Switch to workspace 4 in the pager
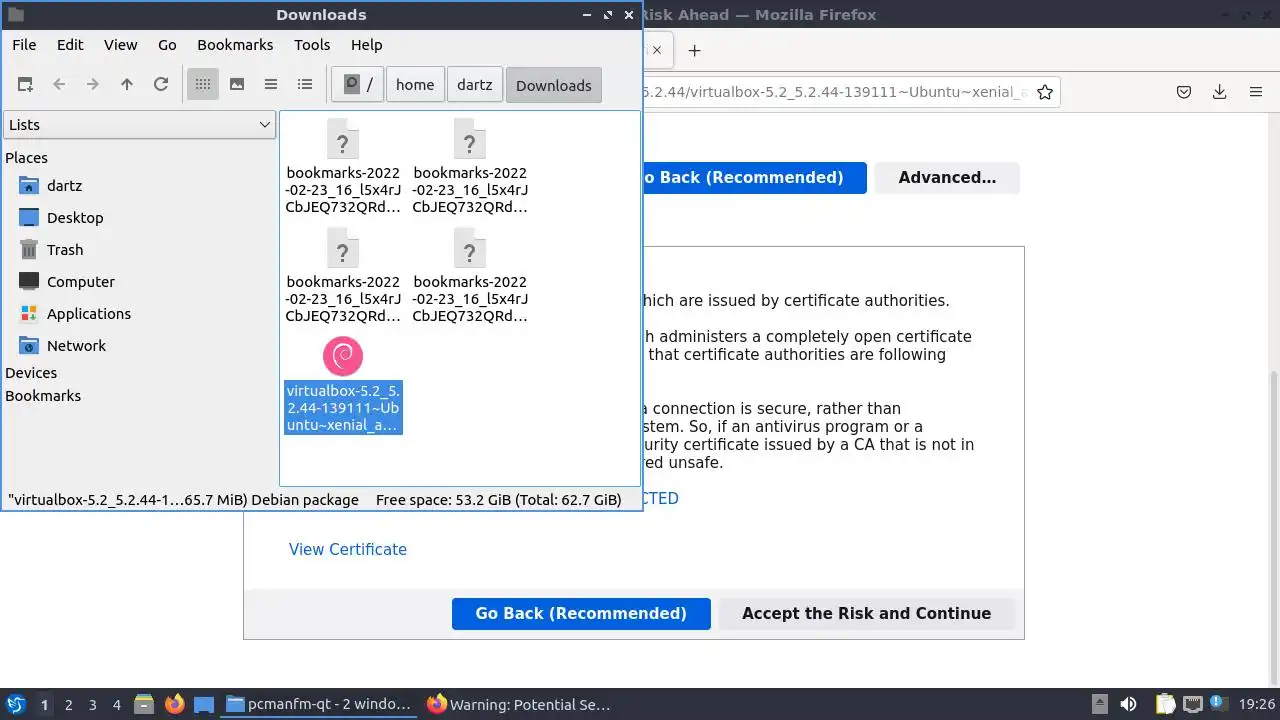1280x720 pixels. (x=116, y=705)
